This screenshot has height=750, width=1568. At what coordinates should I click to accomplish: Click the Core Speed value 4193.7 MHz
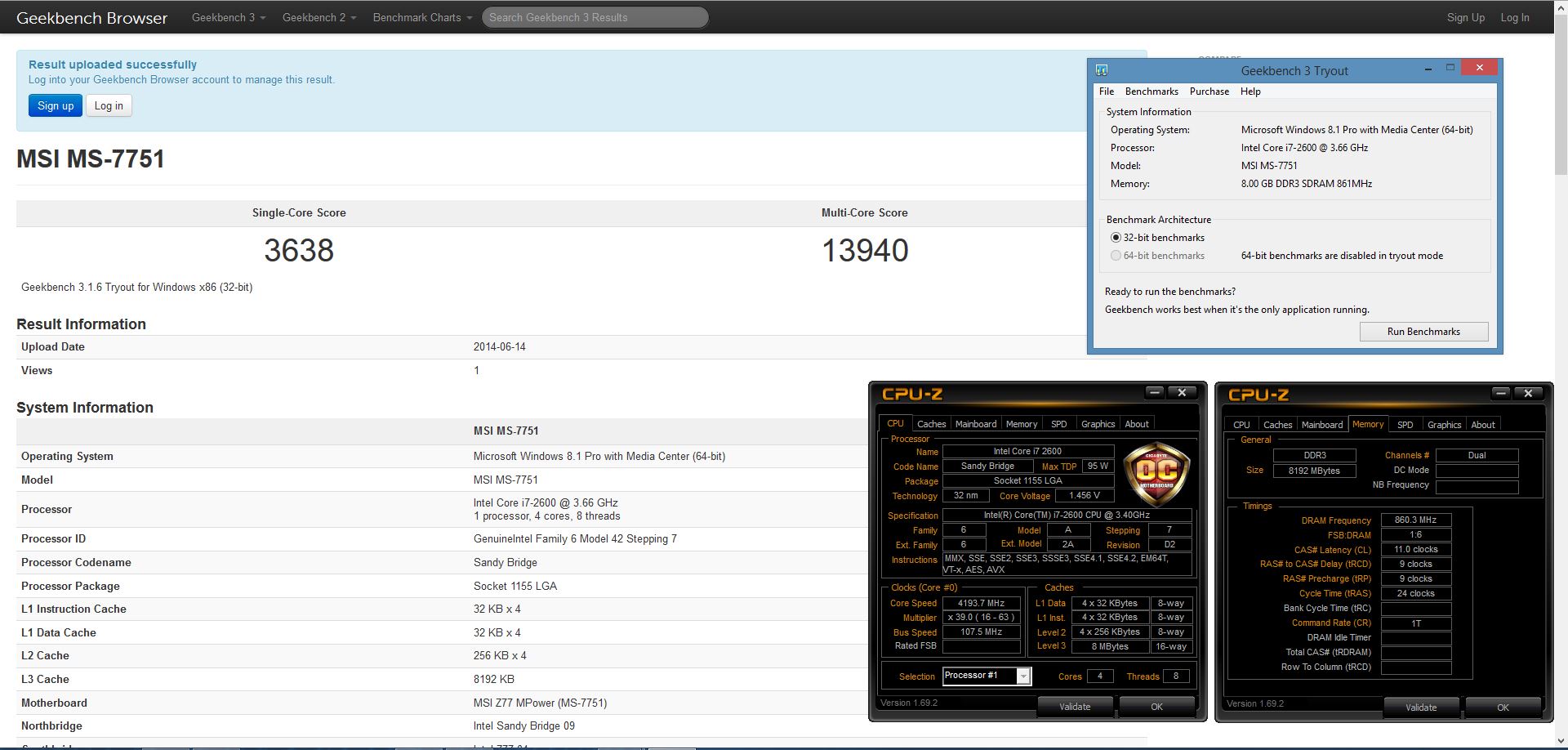tap(982, 603)
